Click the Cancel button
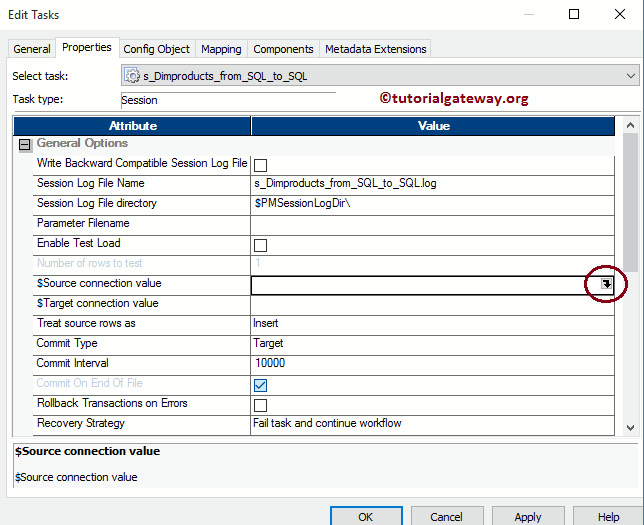 pyautogui.click(x=446, y=516)
